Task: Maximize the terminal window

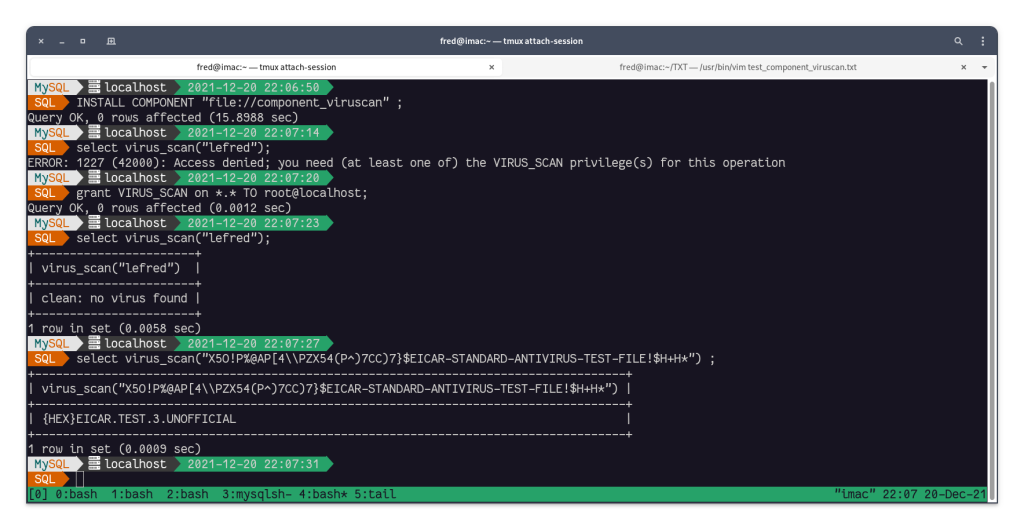Action: pyautogui.click(x=83, y=41)
